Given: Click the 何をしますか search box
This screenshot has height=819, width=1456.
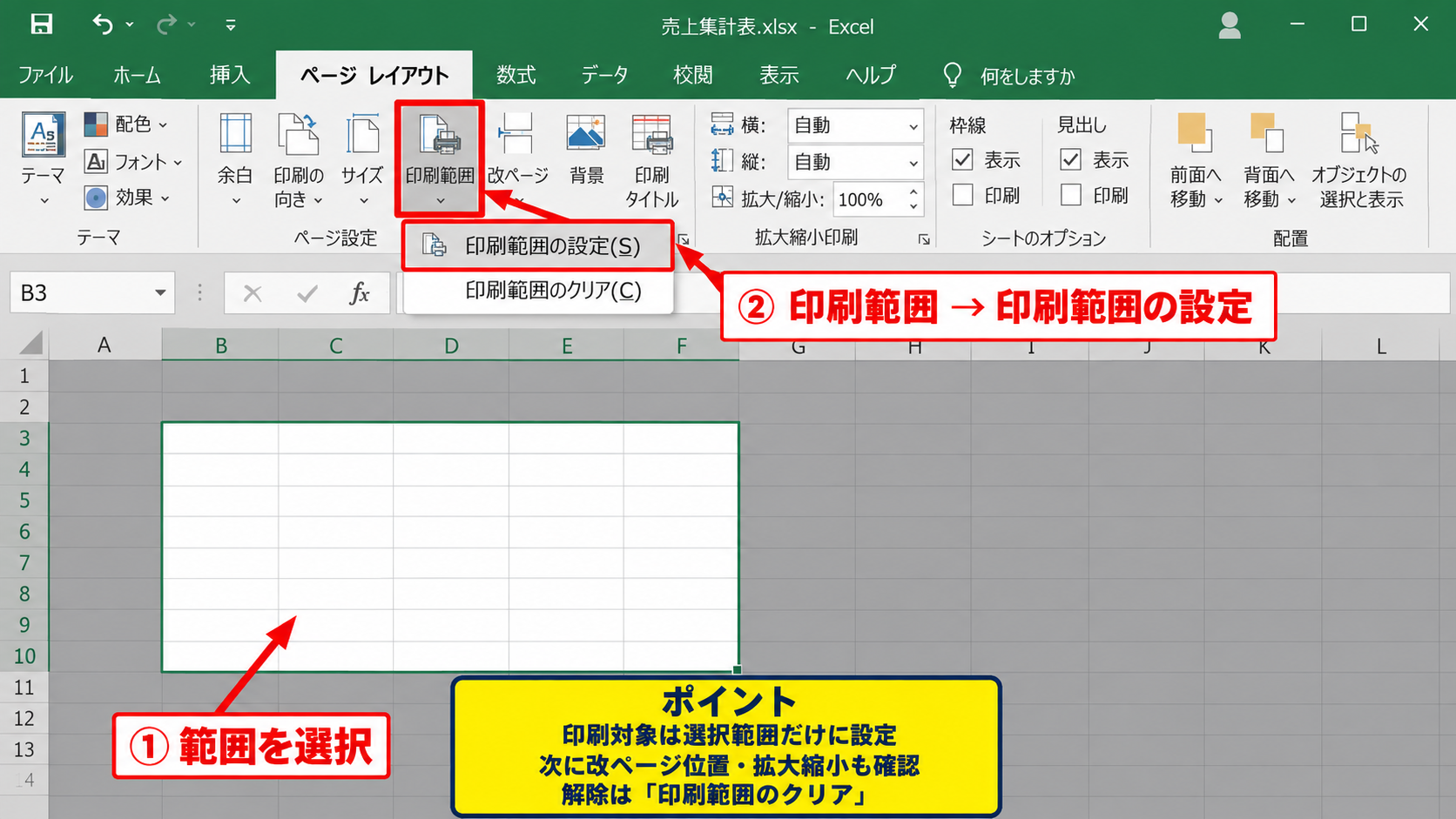Looking at the screenshot, I should pos(1028,77).
